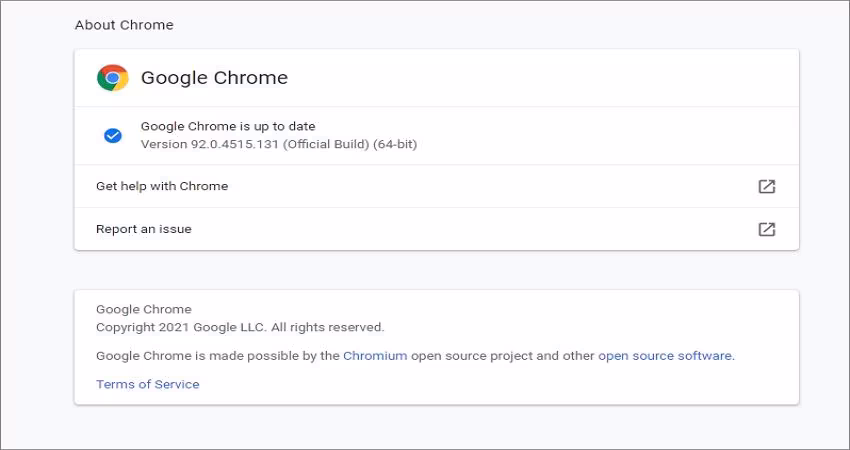850x450 pixels.
Task: Open the Chromium link
Action: coord(375,355)
